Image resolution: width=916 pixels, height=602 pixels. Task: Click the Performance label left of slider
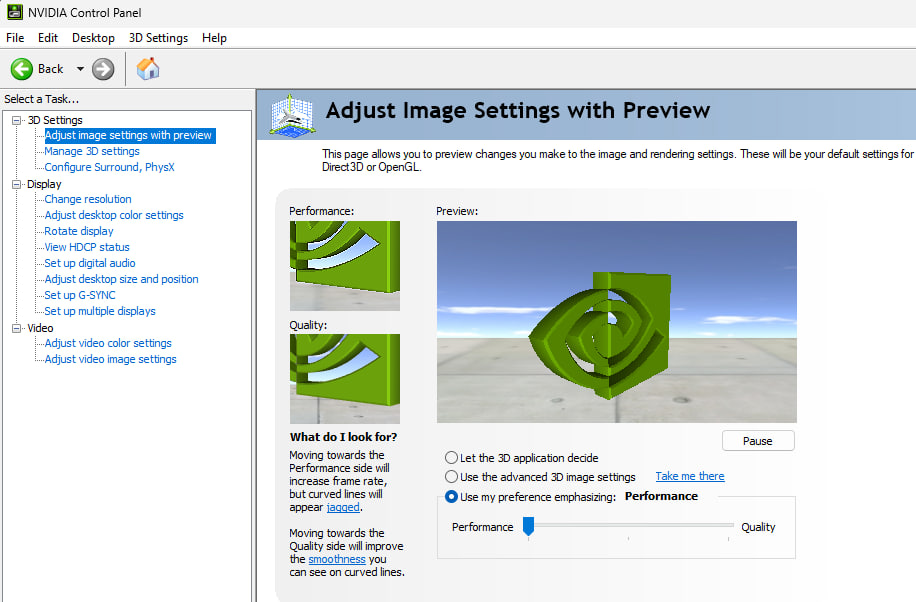[x=483, y=527]
